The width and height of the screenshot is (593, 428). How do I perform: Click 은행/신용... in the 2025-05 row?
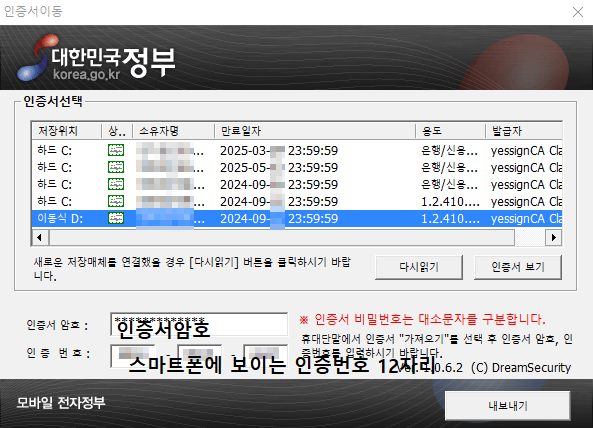pyautogui.click(x=450, y=167)
